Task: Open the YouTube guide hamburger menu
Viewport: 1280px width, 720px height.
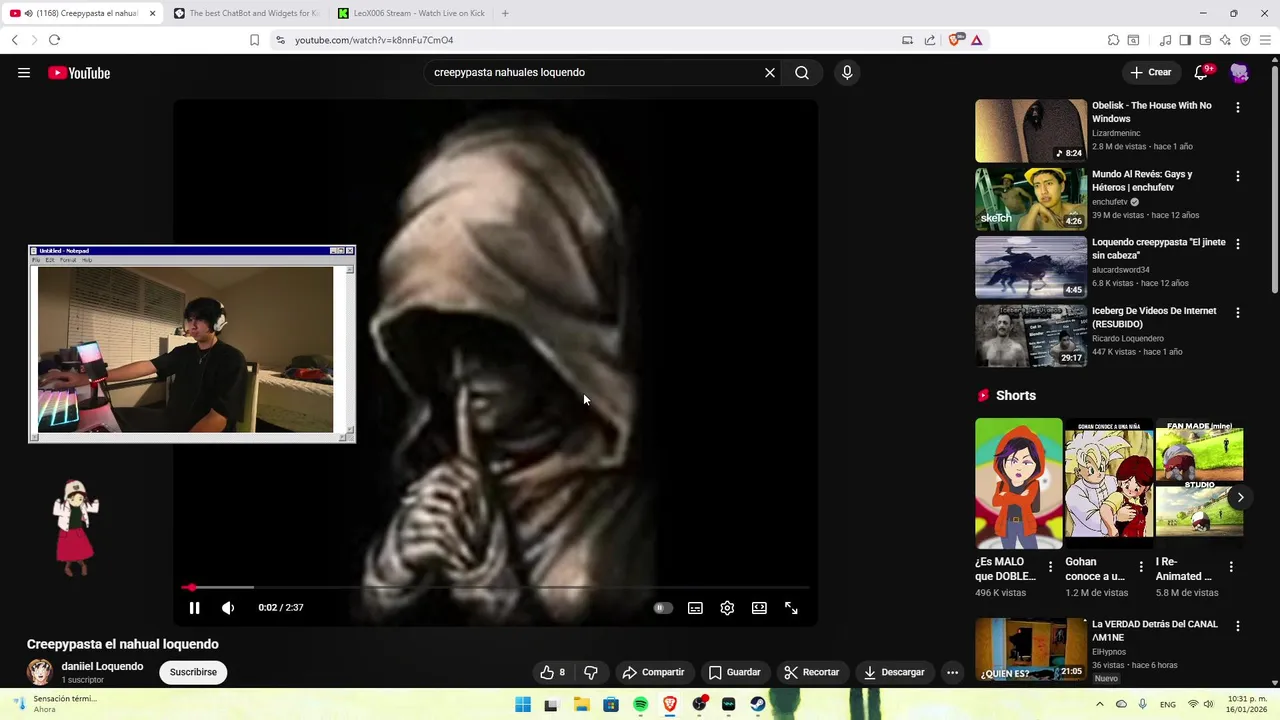Action: click(24, 73)
